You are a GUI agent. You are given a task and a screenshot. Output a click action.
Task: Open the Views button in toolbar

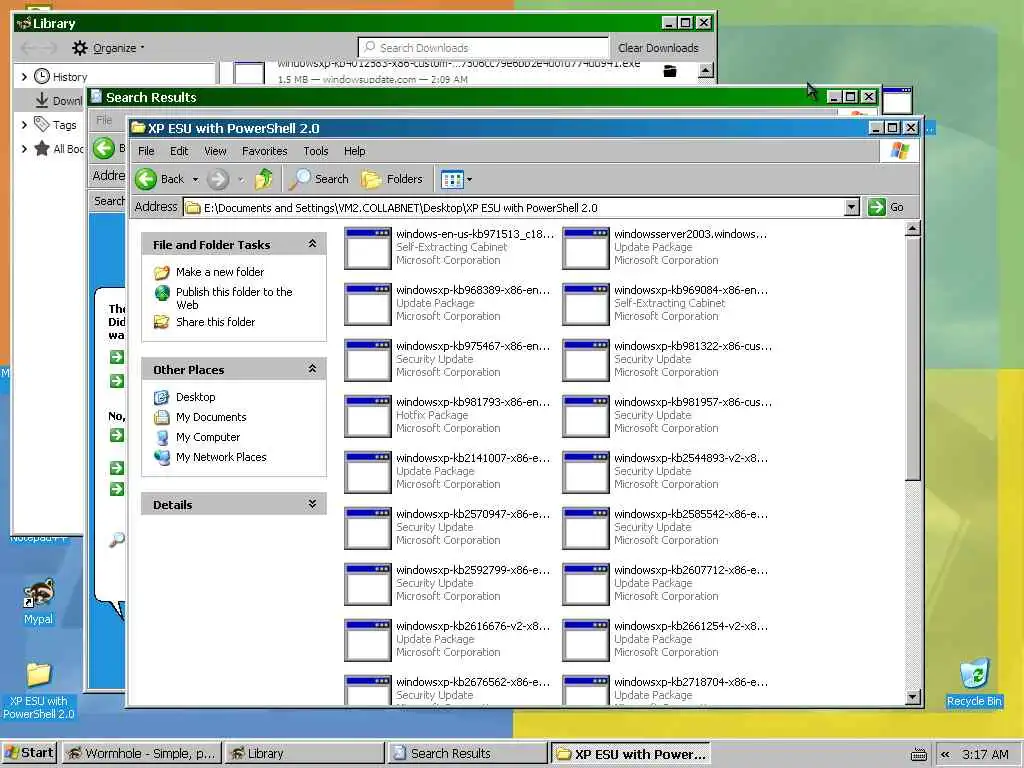(452, 179)
